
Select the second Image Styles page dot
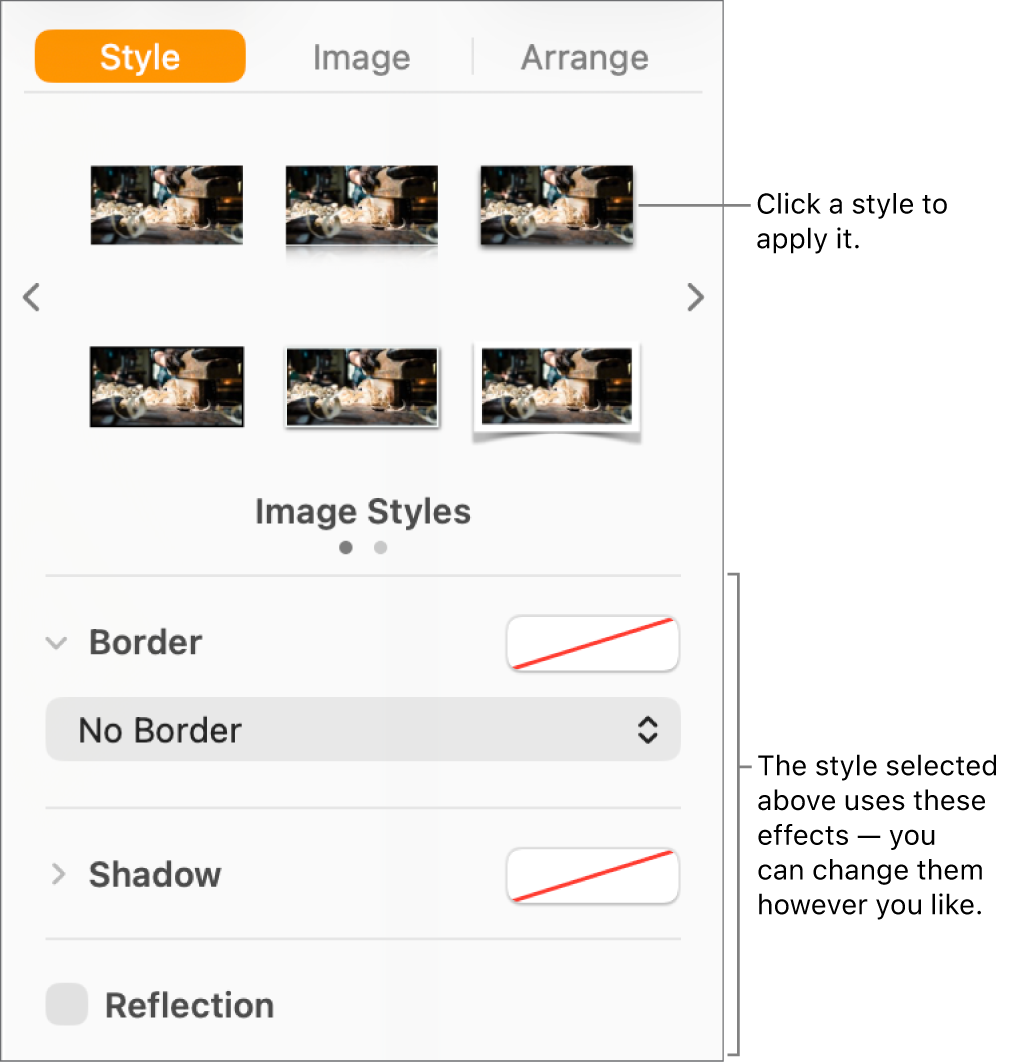(x=380, y=548)
